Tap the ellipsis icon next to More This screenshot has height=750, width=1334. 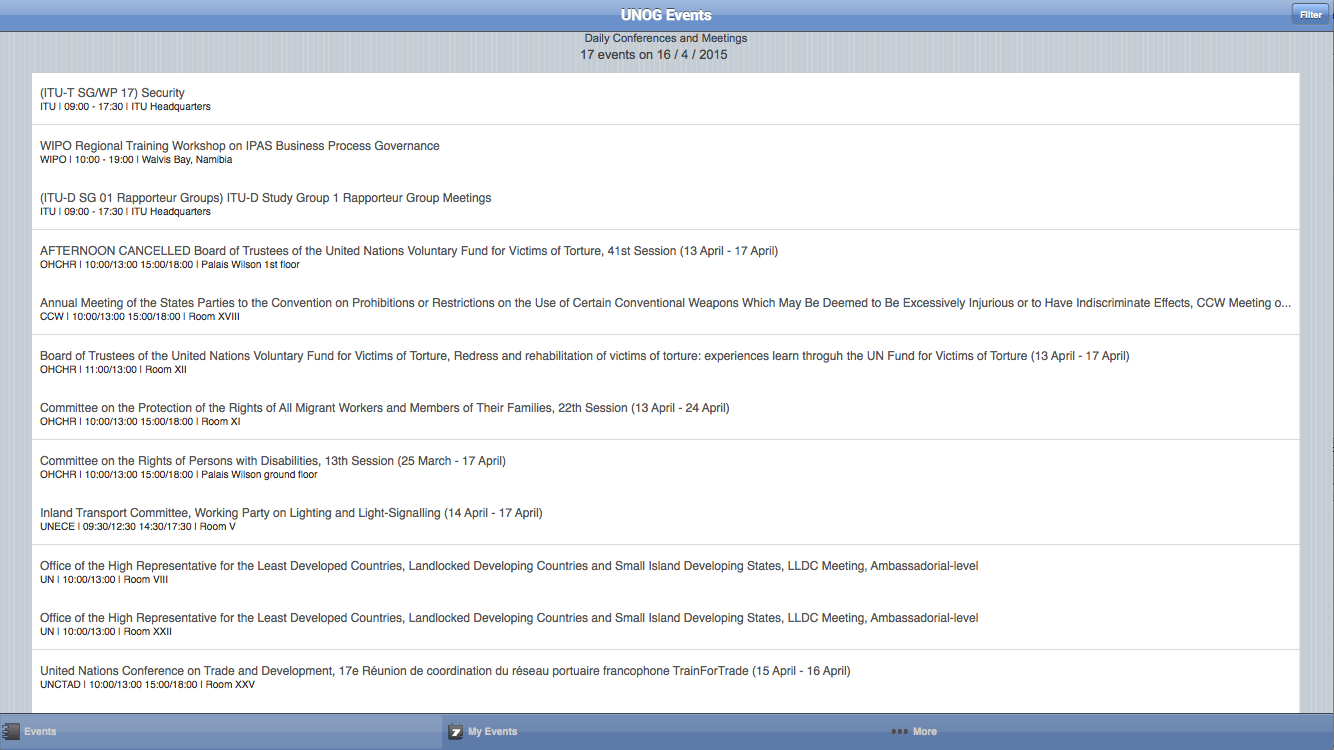(900, 731)
